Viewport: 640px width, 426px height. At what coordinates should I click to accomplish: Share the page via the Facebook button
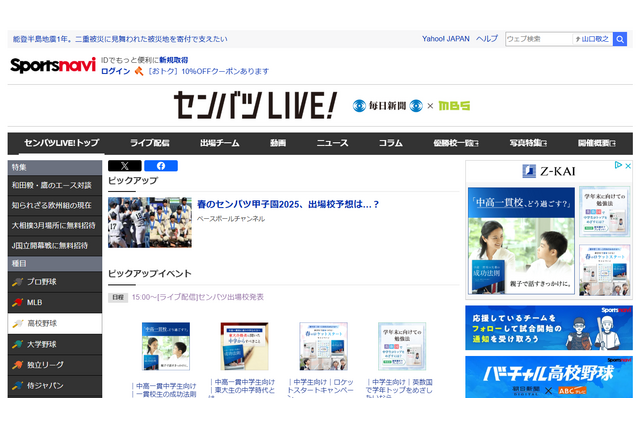point(161,166)
